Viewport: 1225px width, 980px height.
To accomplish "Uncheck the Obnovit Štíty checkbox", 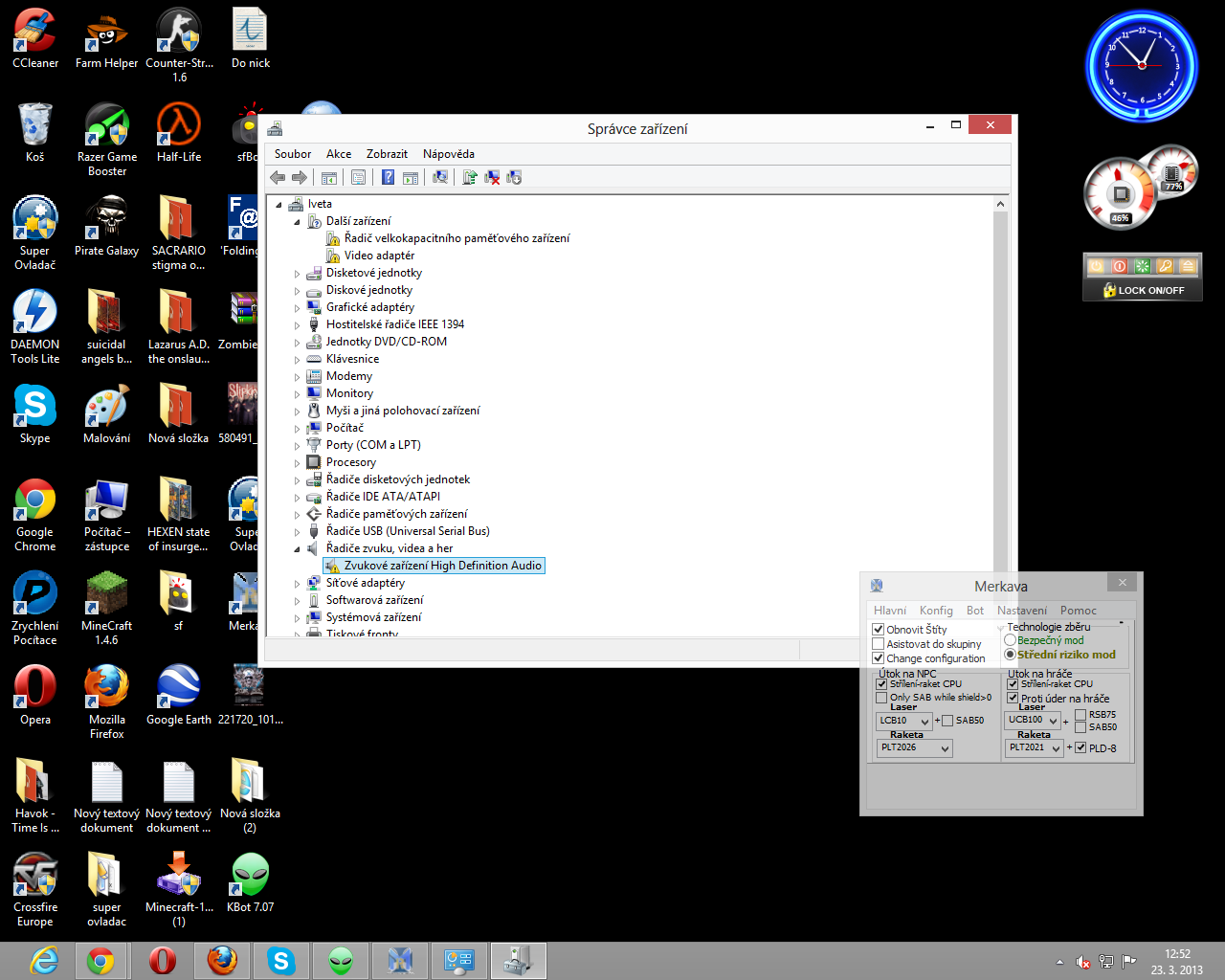I will coord(879,630).
